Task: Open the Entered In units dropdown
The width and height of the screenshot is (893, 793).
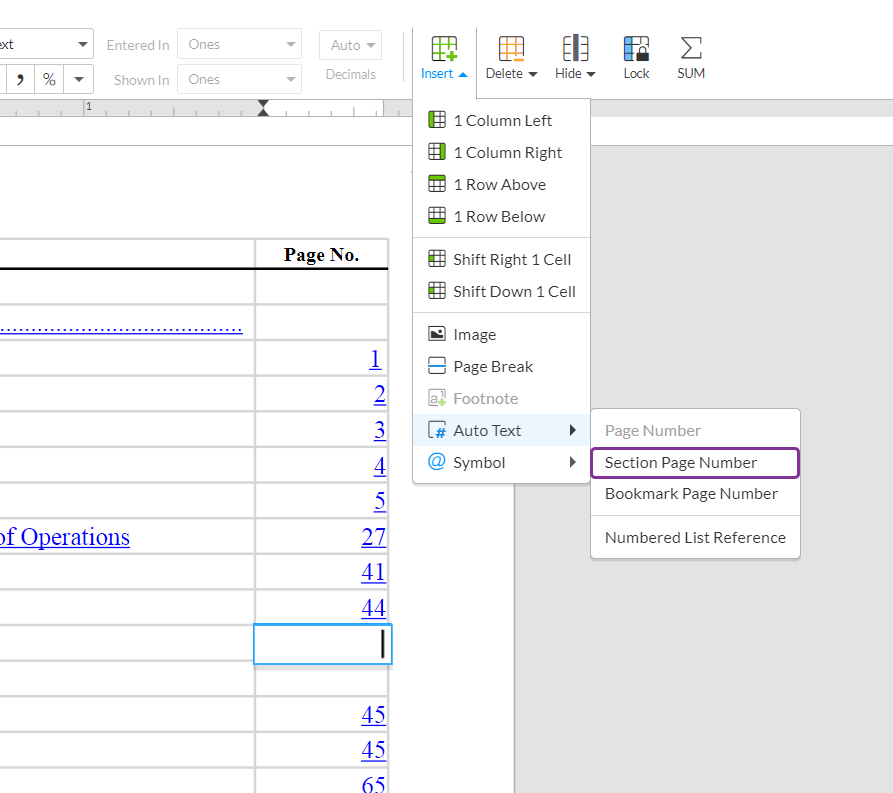Action: click(x=238, y=44)
